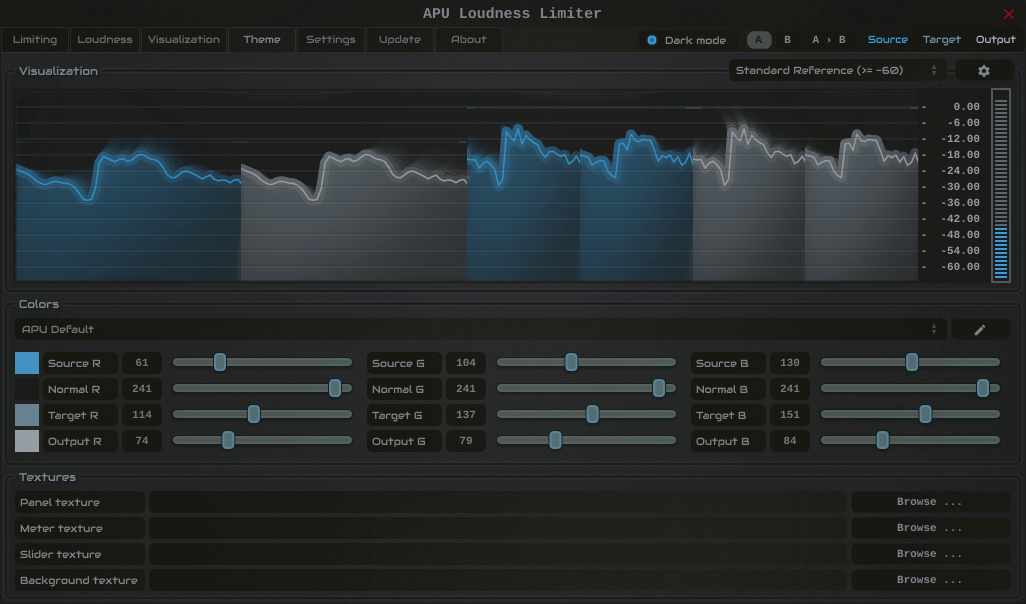Click the Source B value field 130

pos(790,363)
